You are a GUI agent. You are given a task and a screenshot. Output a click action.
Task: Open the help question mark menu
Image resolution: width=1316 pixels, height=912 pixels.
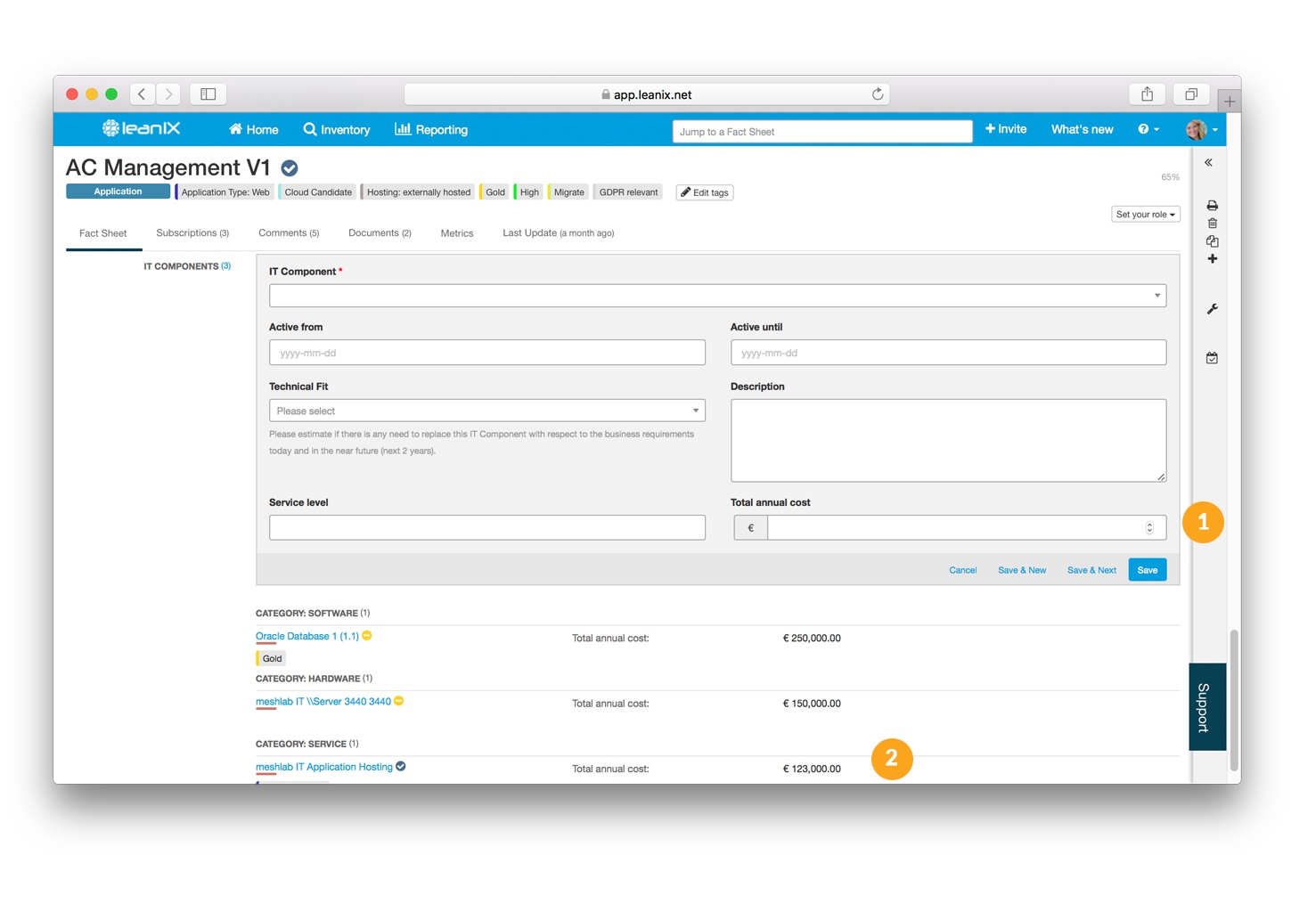1148,129
